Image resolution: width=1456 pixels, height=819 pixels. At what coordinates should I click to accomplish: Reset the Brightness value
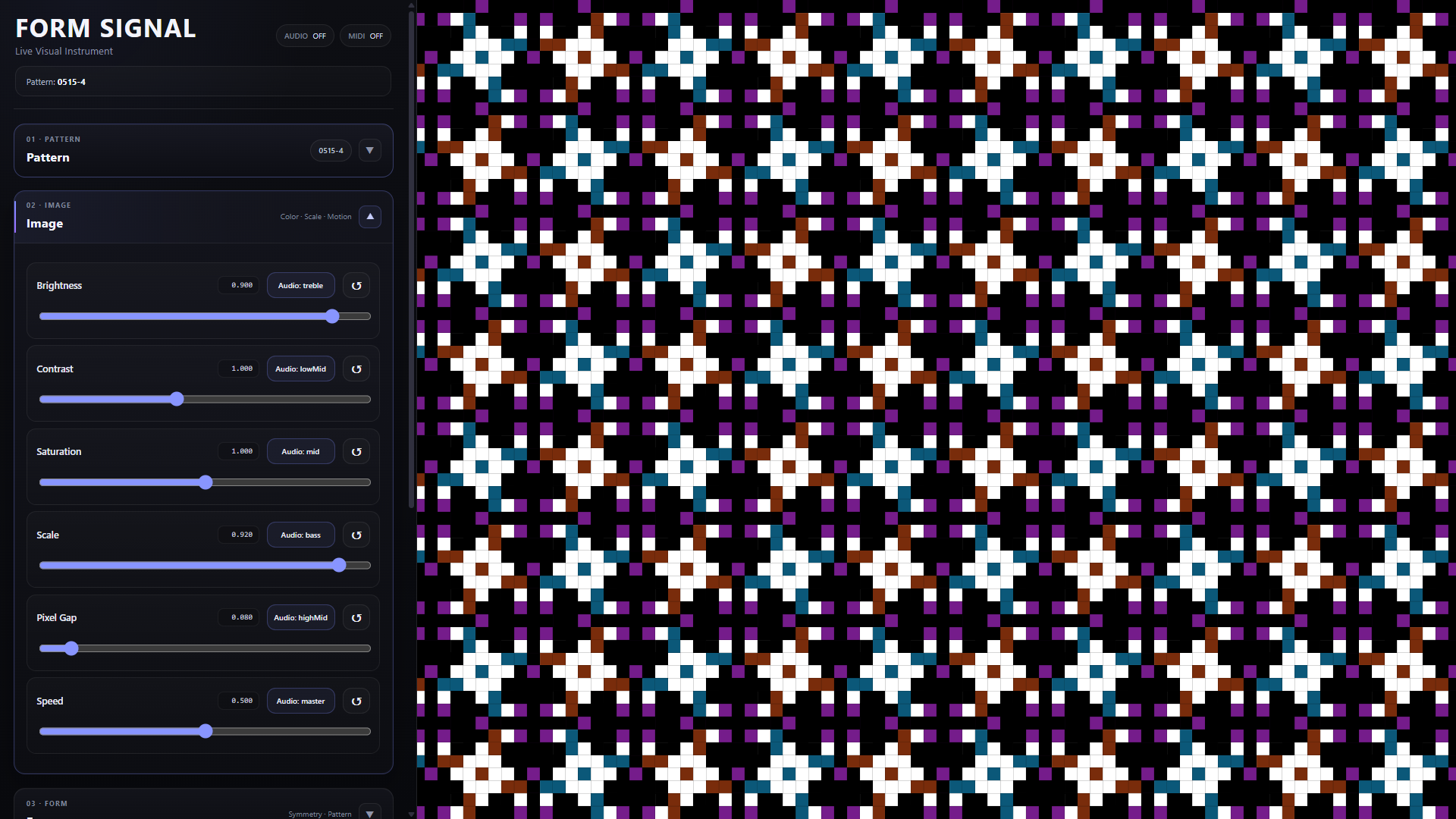(356, 286)
